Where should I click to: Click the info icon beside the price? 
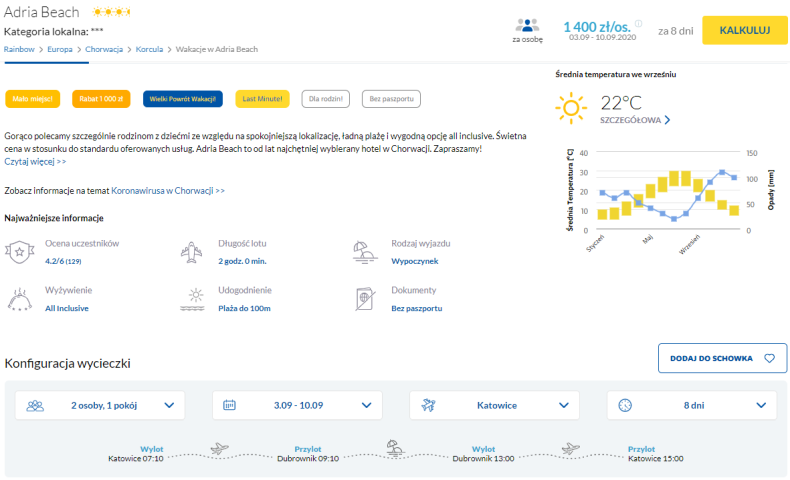(638, 23)
